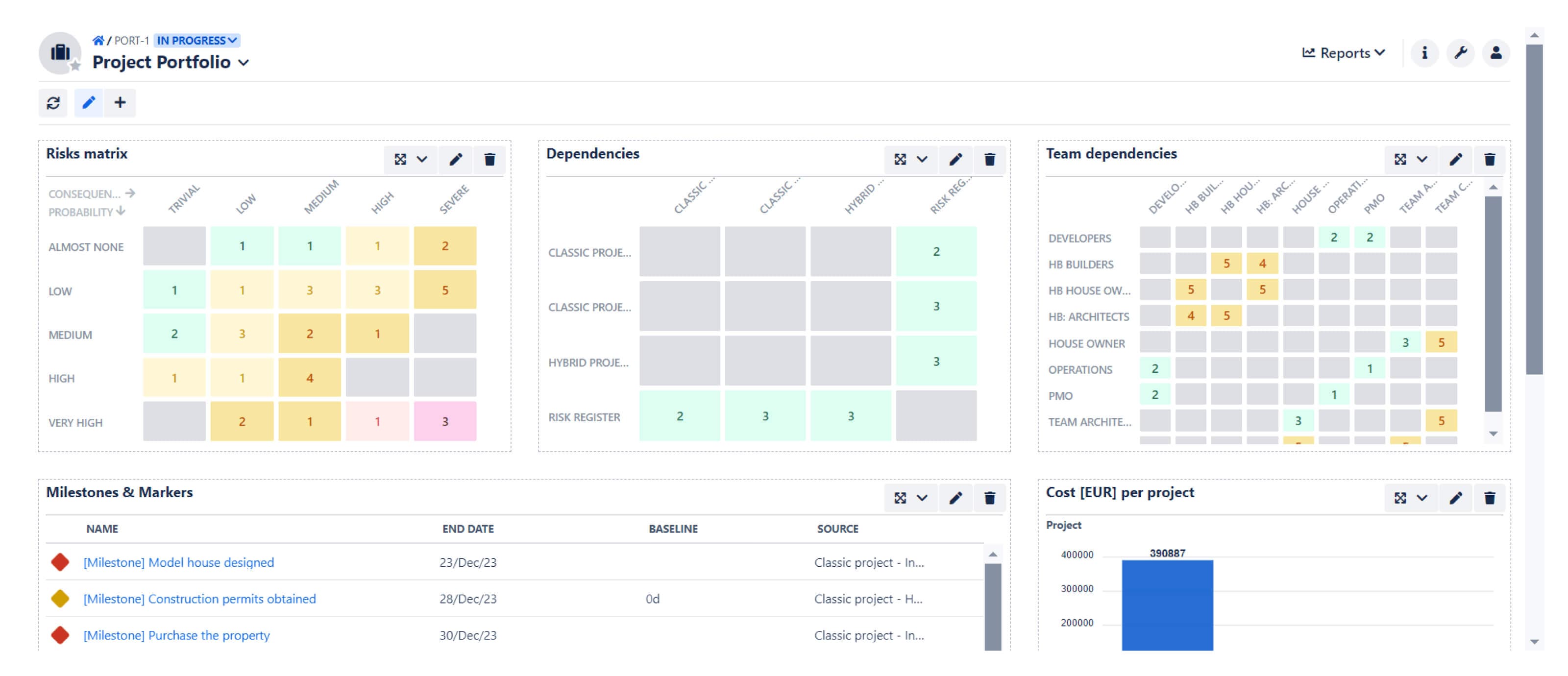Refresh the dashboard with reload icon
Screen dimensions: 1568x676
(53, 103)
